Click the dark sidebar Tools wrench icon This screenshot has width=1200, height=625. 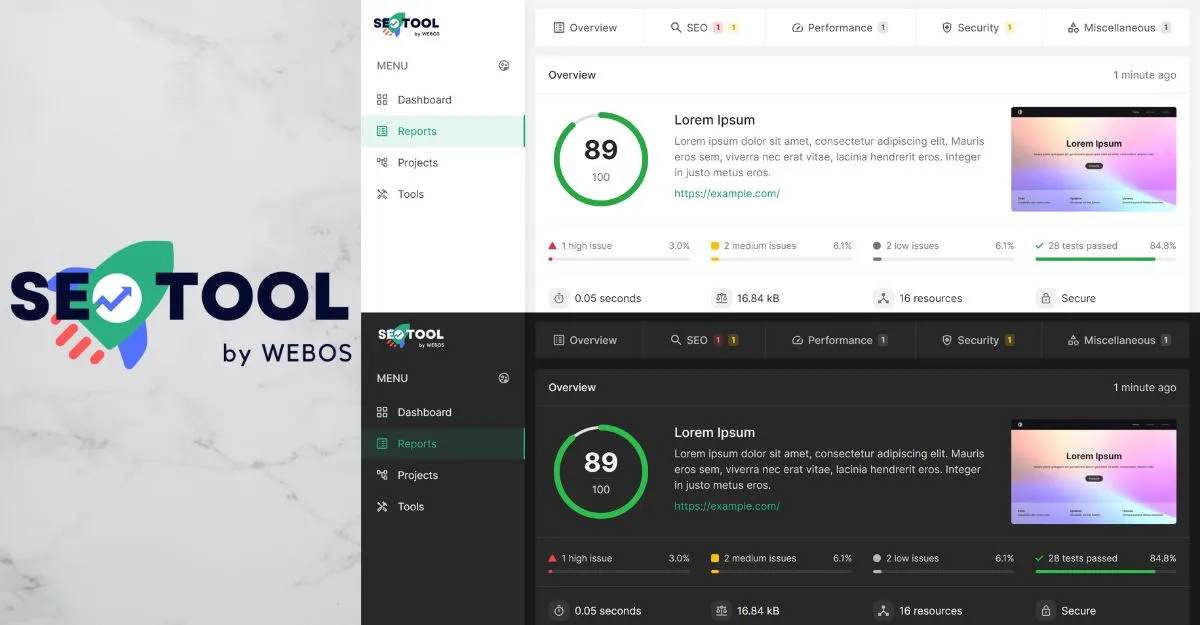pos(382,507)
